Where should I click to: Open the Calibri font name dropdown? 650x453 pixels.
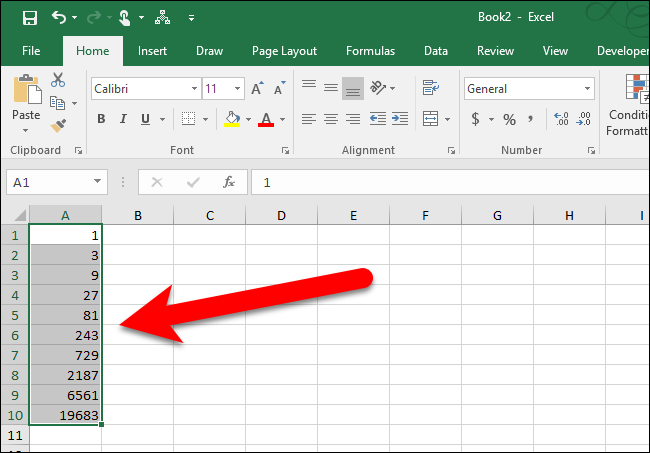(x=194, y=89)
